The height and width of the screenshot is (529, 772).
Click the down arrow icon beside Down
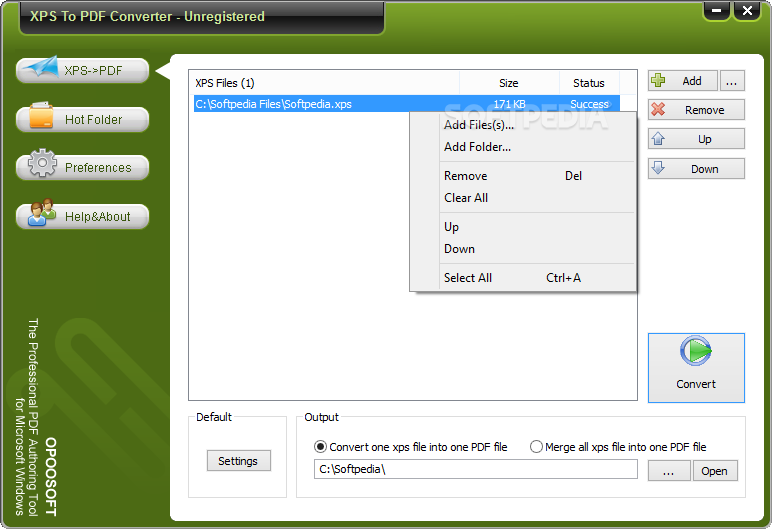click(658, 168)
